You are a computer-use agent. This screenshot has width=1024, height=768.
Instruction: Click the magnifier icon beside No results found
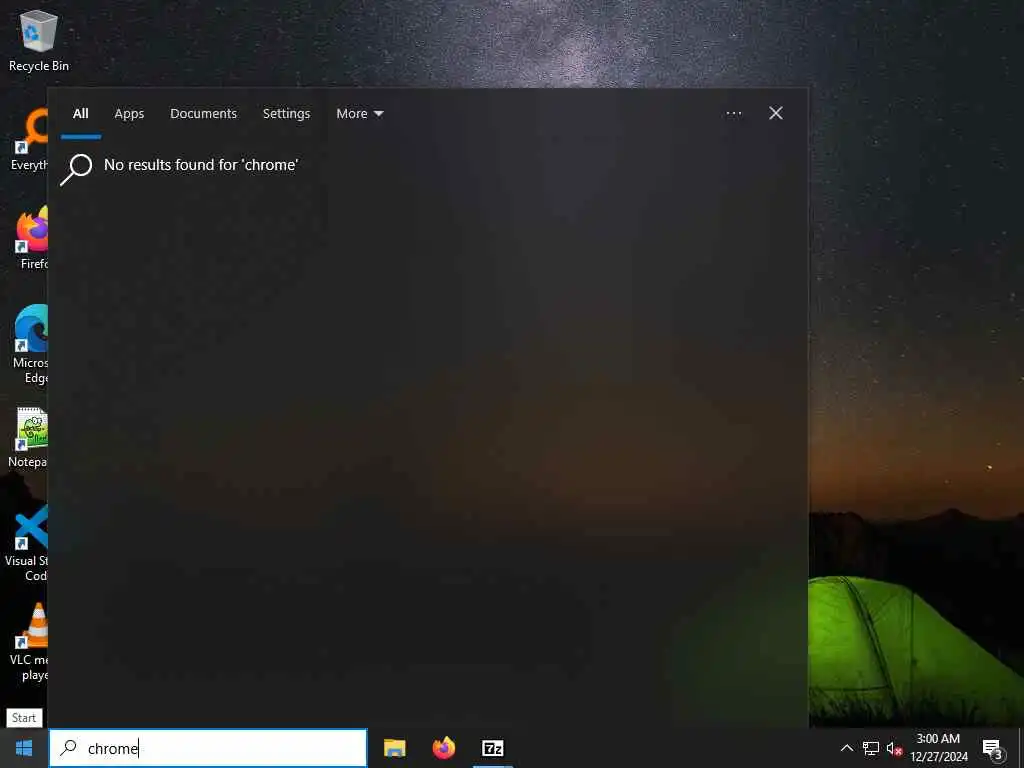(x=76, y=170)
